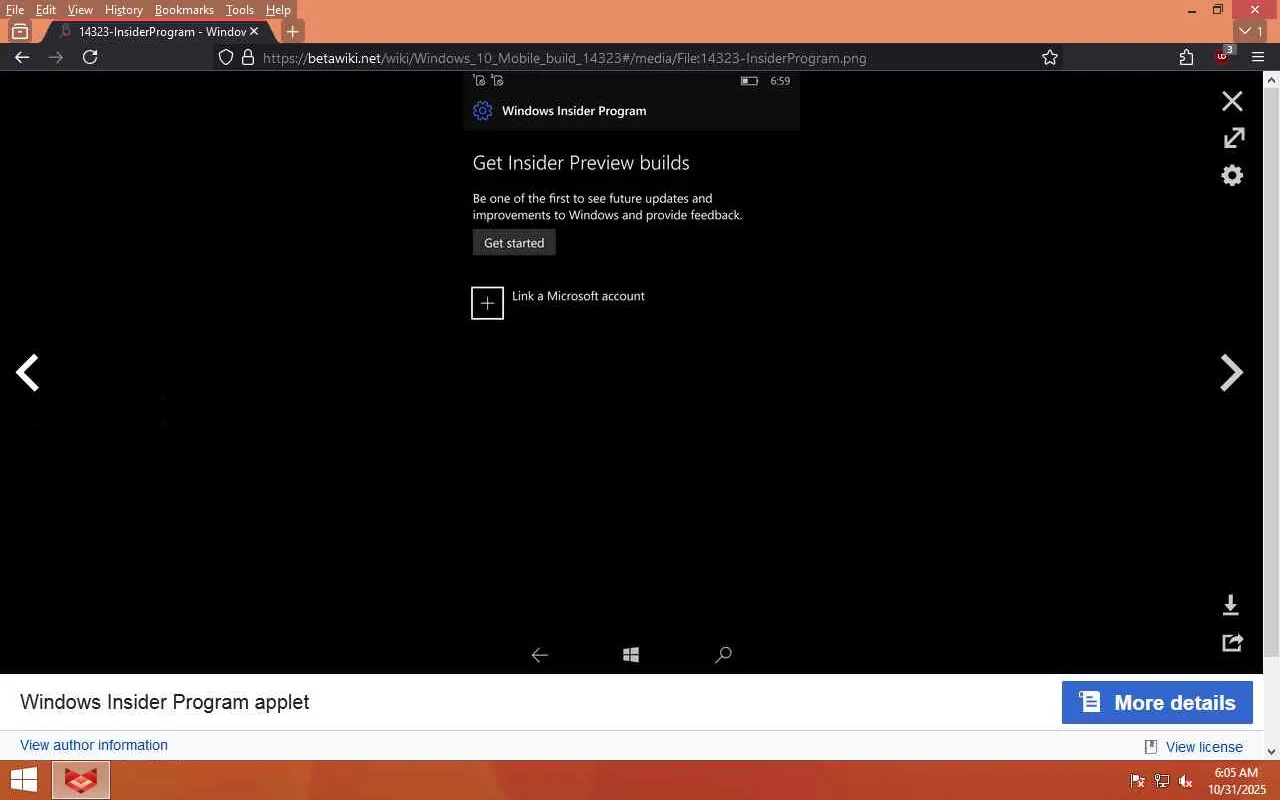The width and height of the screenshot is (1280, 800).
Task: Open the Edit menu
Action: (x=46, y=10)
